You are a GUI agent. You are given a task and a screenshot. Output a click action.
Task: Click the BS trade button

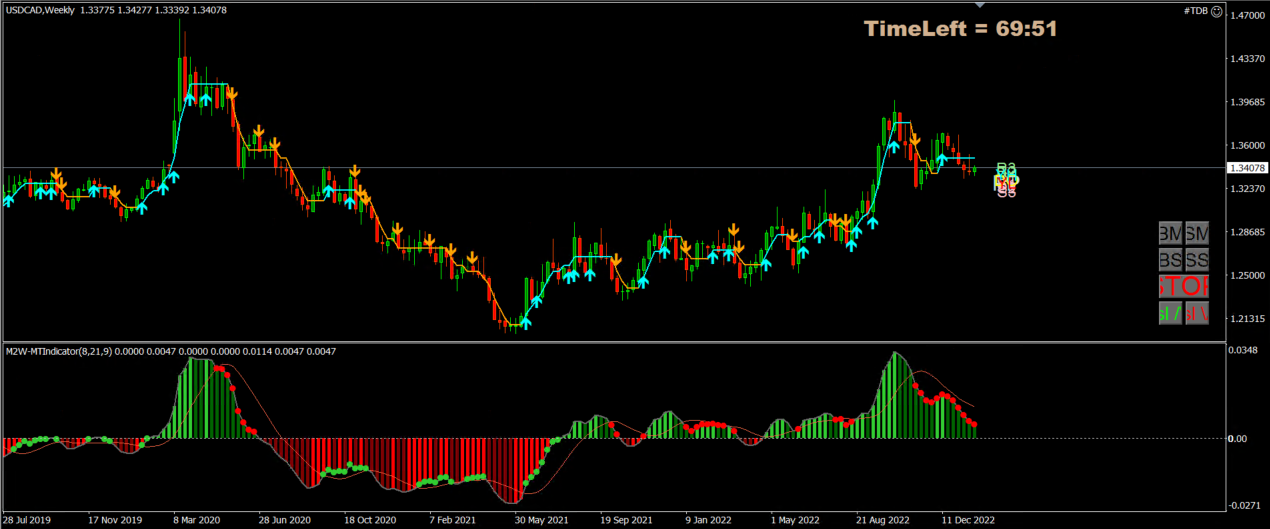(x=1171, y=260)
